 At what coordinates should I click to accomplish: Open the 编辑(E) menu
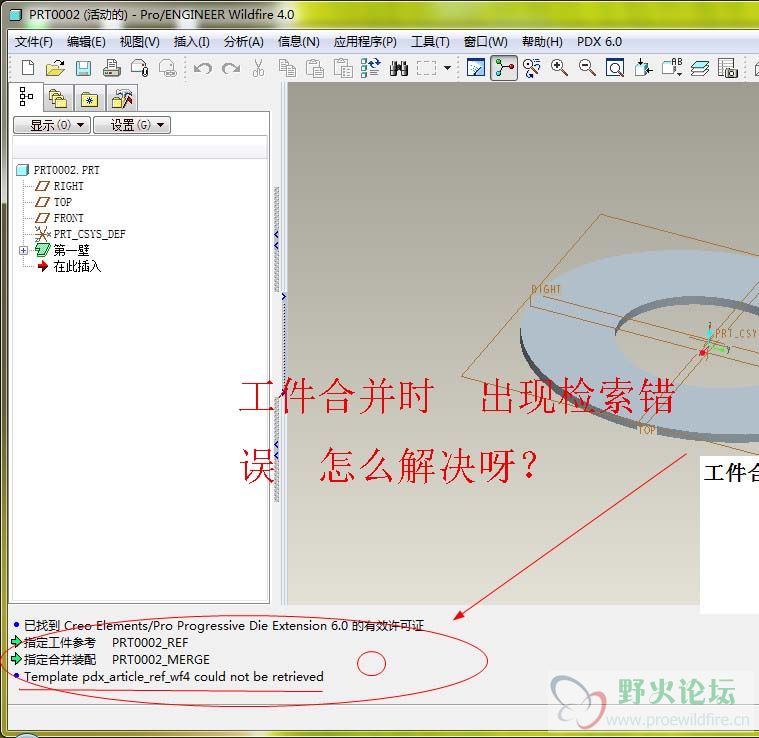(x=86, y=42)
